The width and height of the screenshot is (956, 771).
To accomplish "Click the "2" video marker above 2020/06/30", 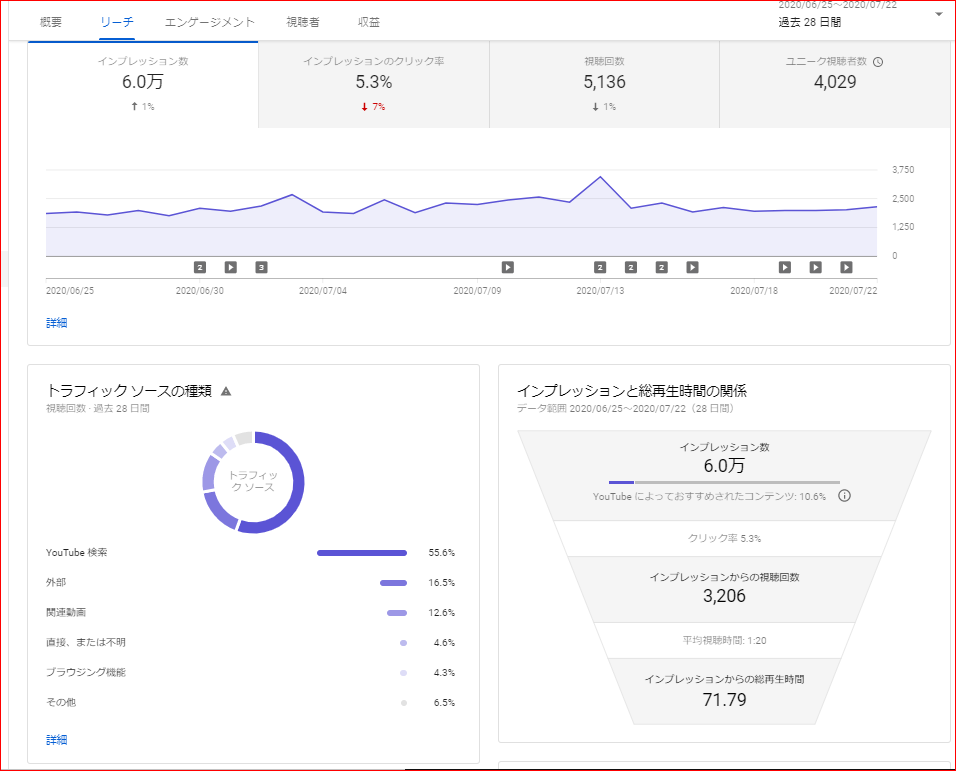I will pos(200,267).
